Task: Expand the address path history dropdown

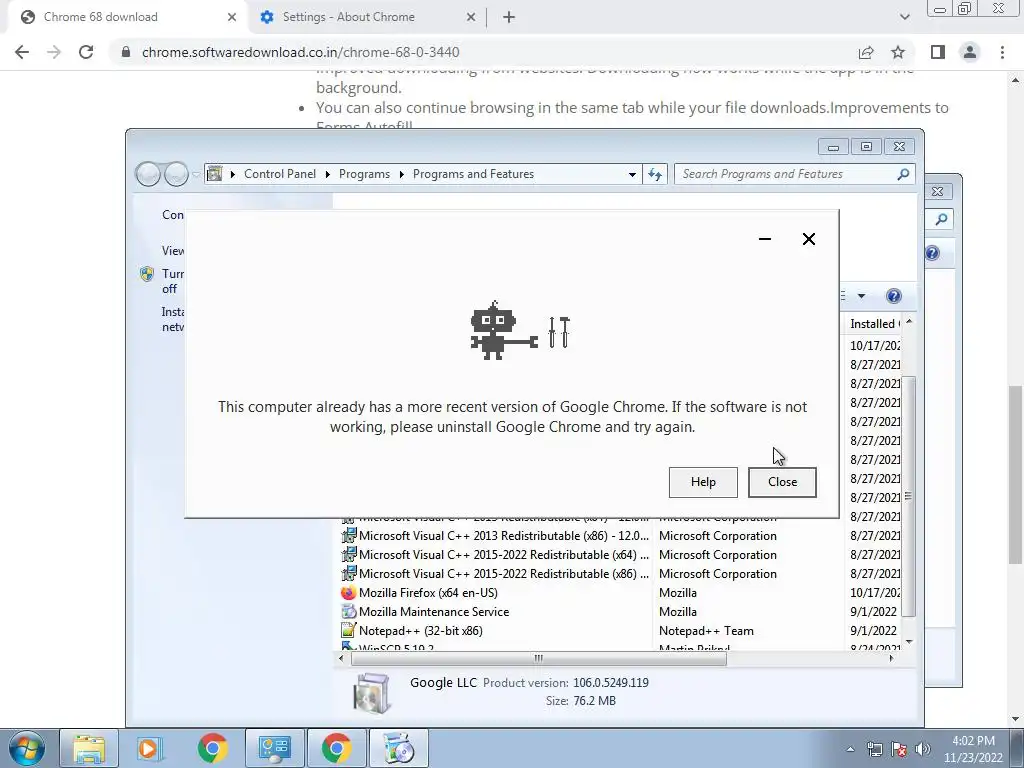Action: point(632,174)
